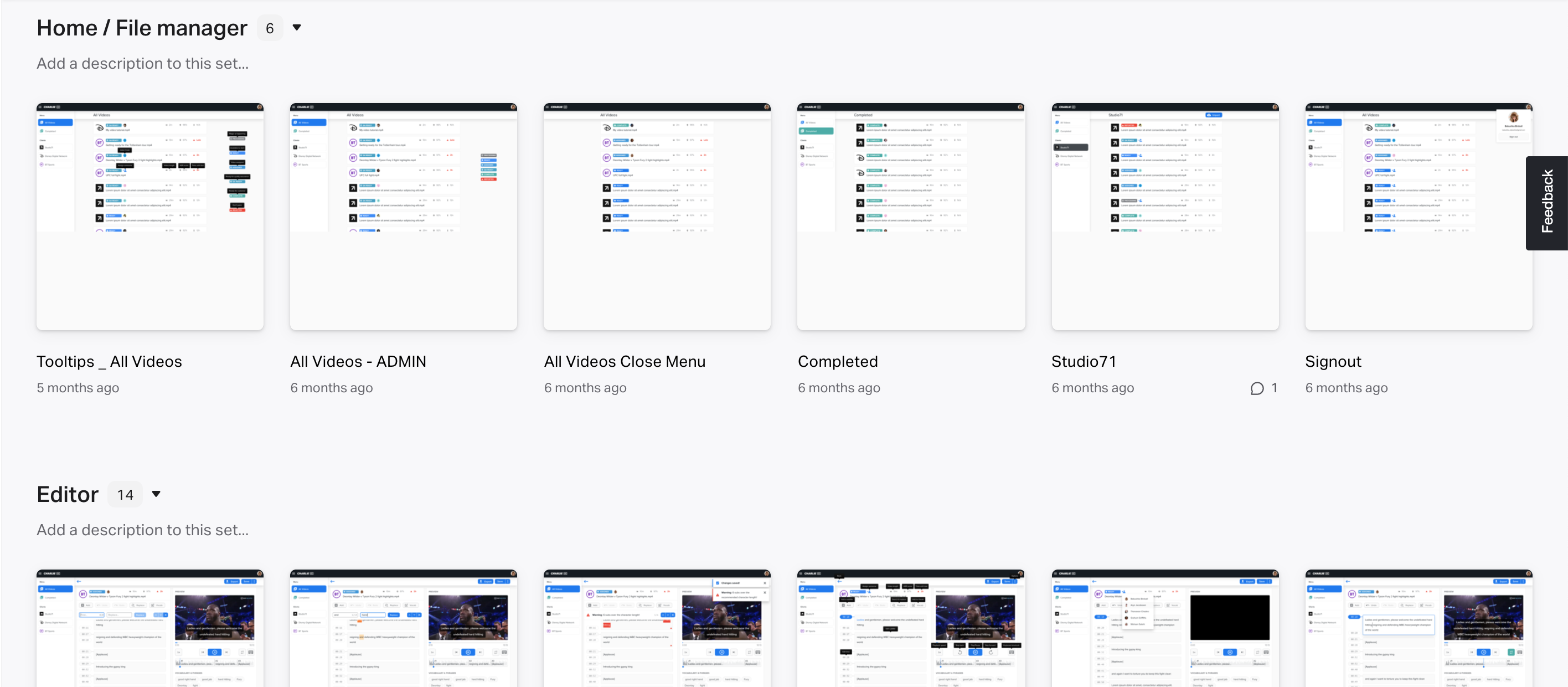Open the Feedback side tab
This screenshot has height=687, width=1568.
coord(1547,202)
